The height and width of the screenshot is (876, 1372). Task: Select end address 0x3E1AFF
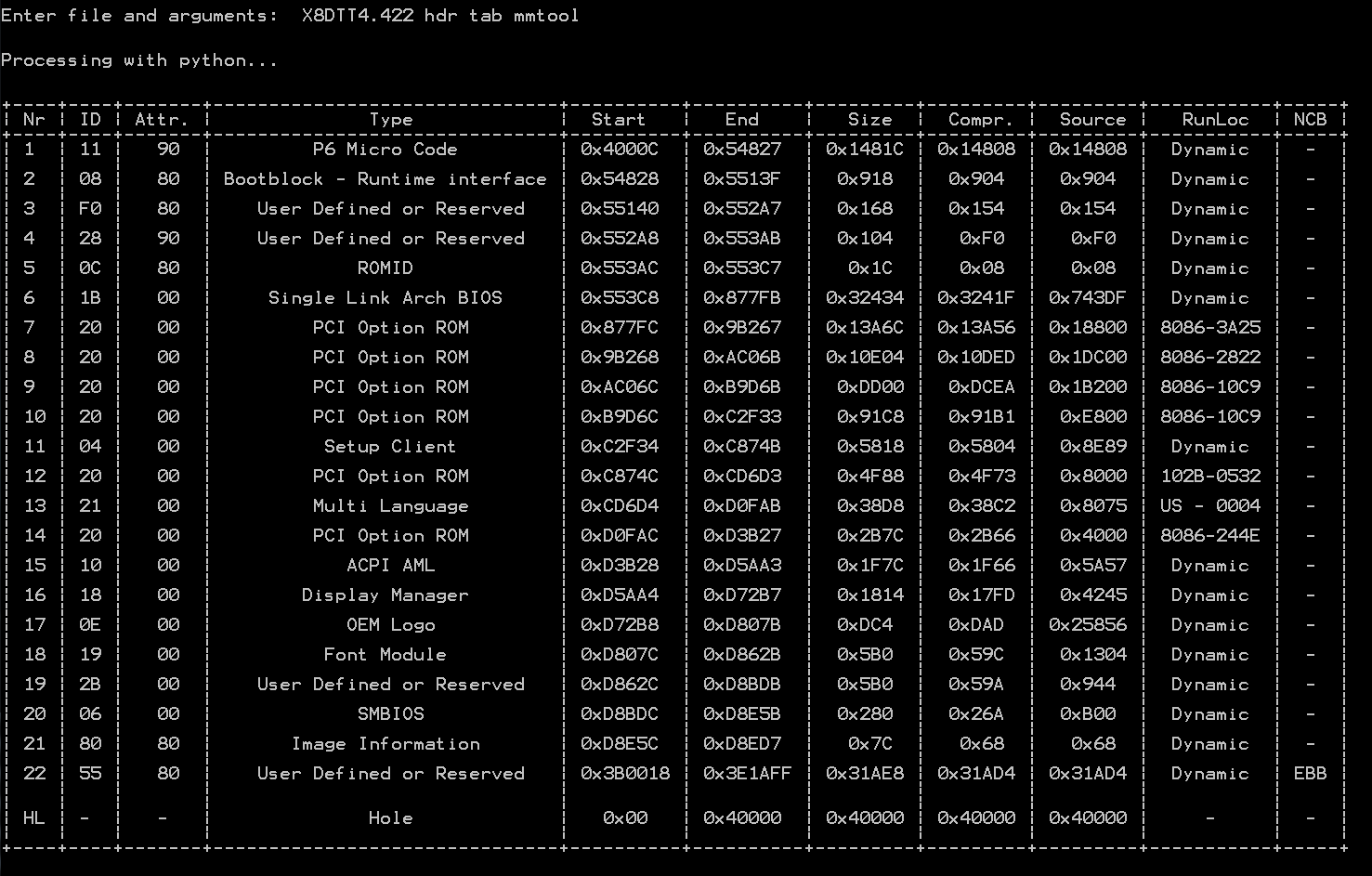(x=747, y=773)
